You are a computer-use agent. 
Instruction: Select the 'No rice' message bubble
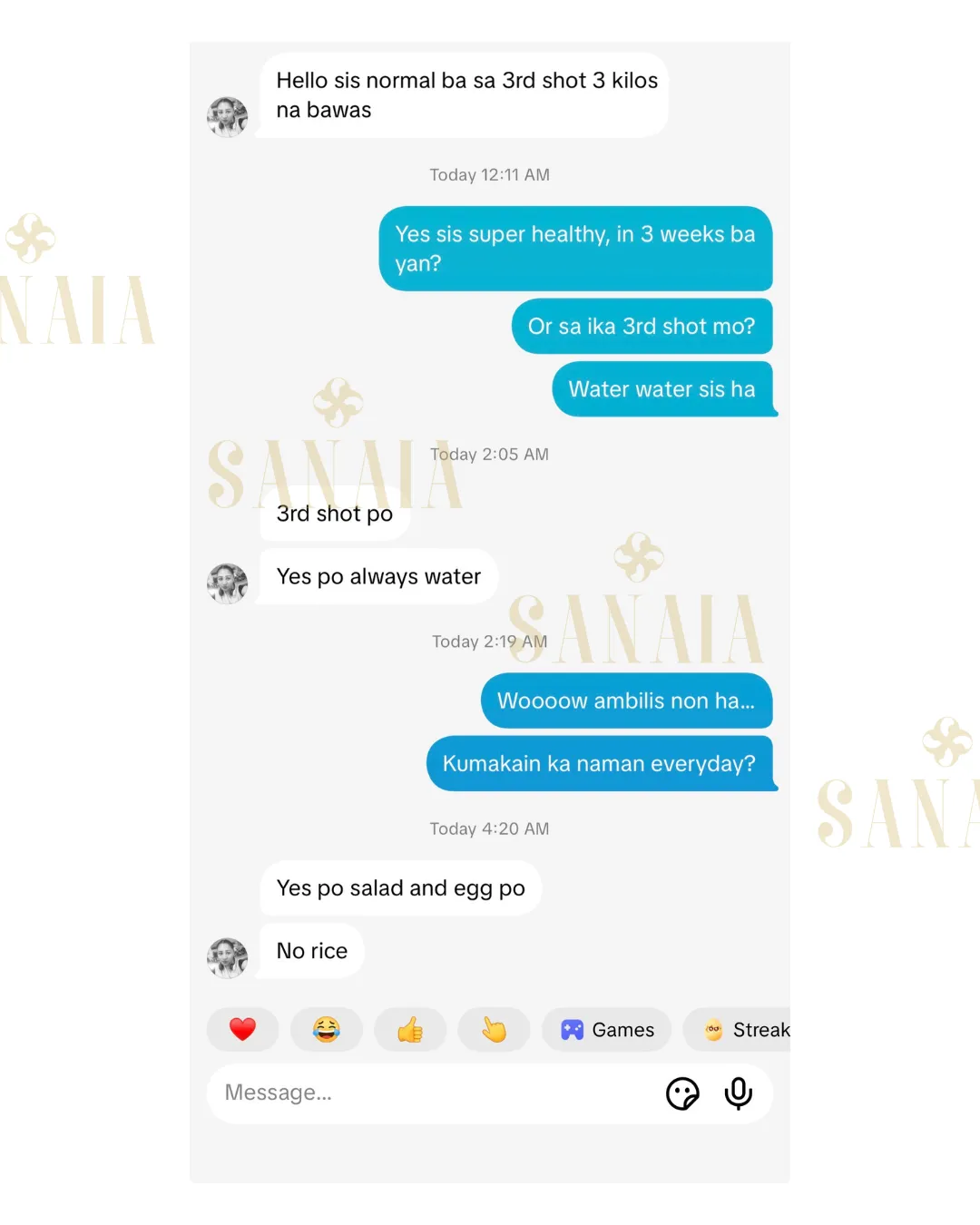tap(311, 951)
